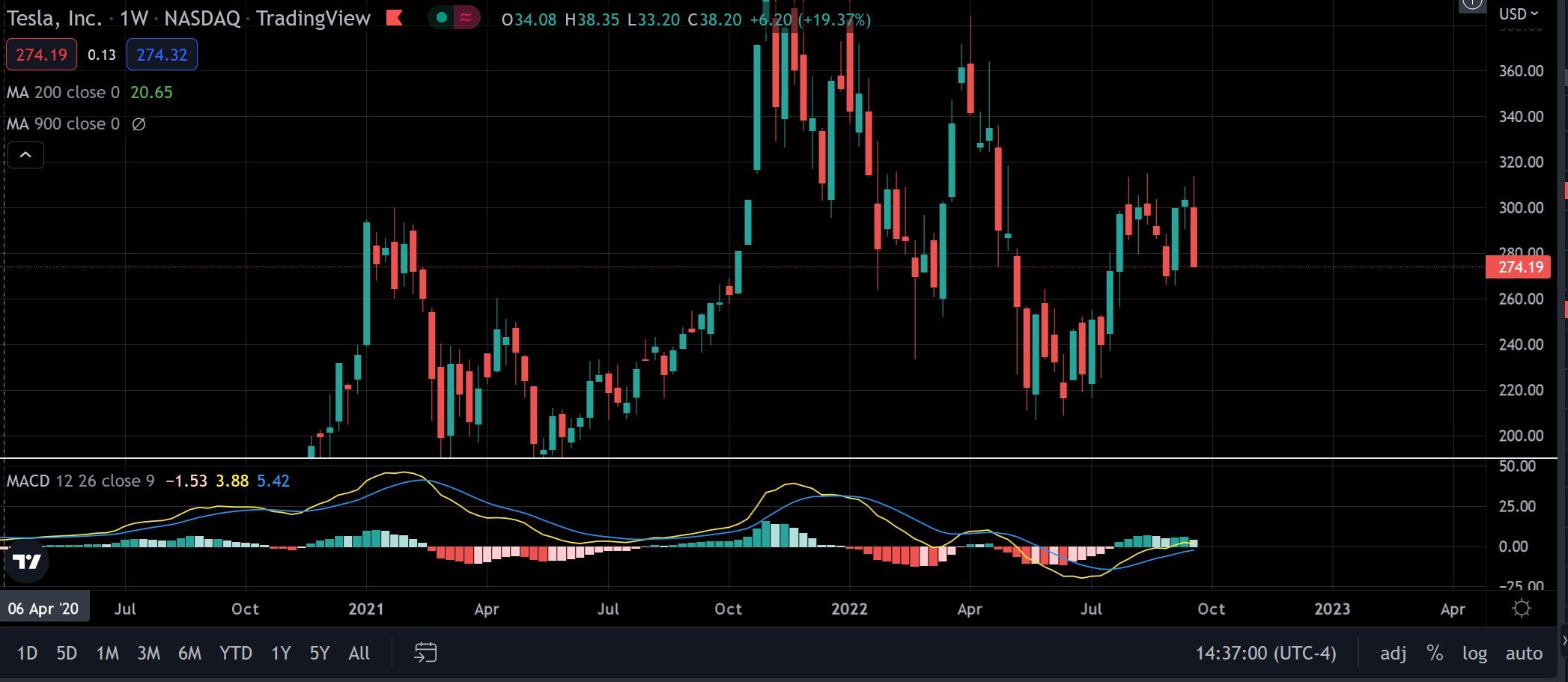
Task: Click the 274.19 current price label on the axis
Action: 1519,267
